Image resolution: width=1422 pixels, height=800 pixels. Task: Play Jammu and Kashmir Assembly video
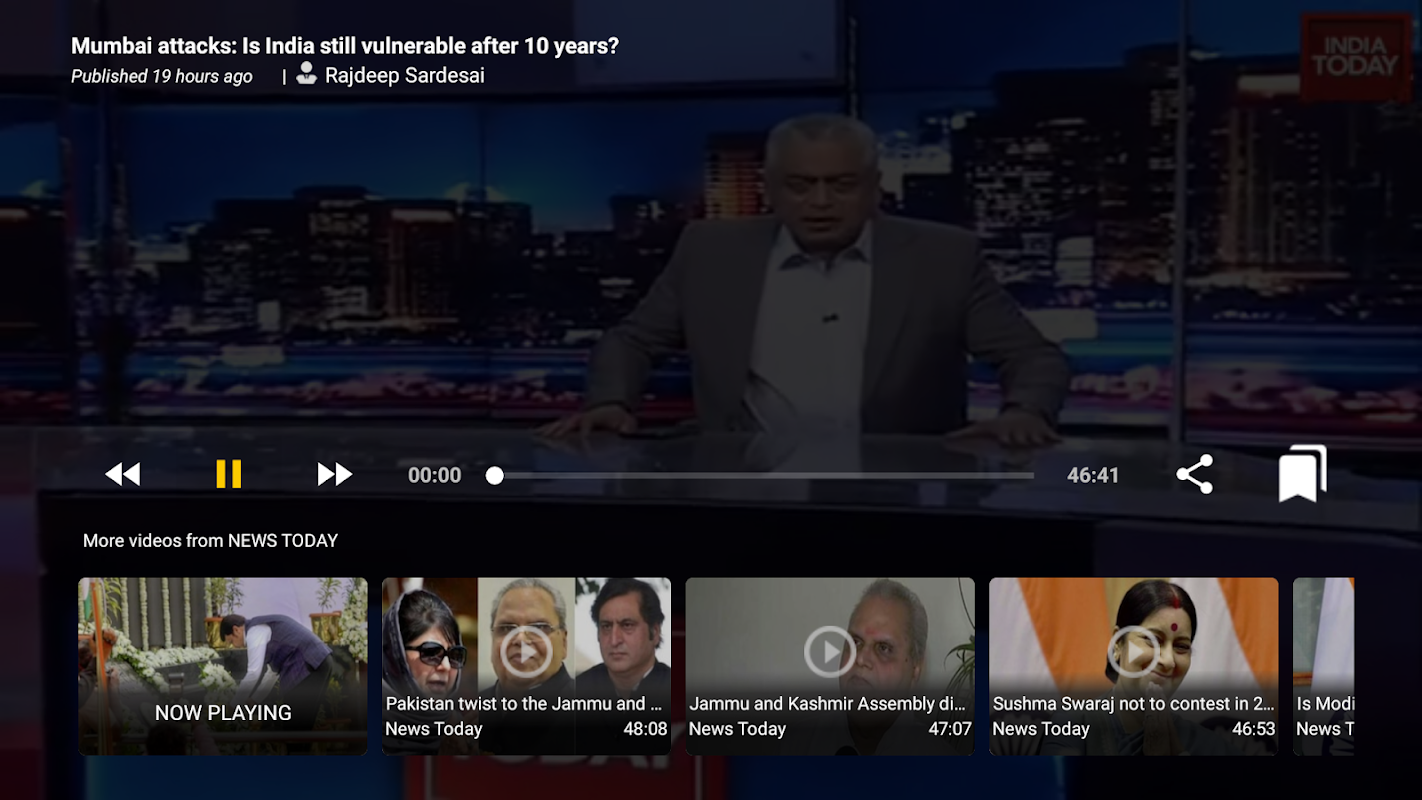(x=830, y=666)
